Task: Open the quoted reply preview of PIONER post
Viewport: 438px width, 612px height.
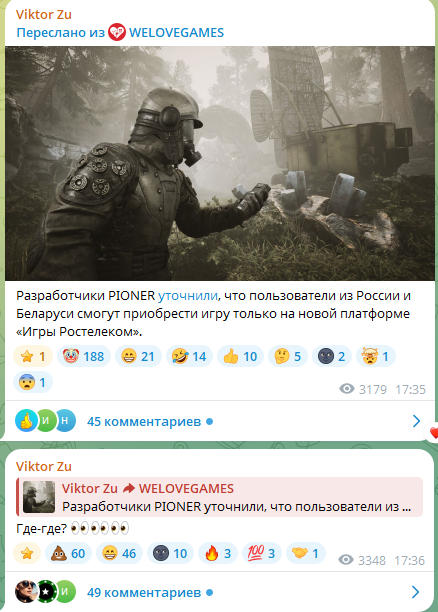Action: pos(219,497)
